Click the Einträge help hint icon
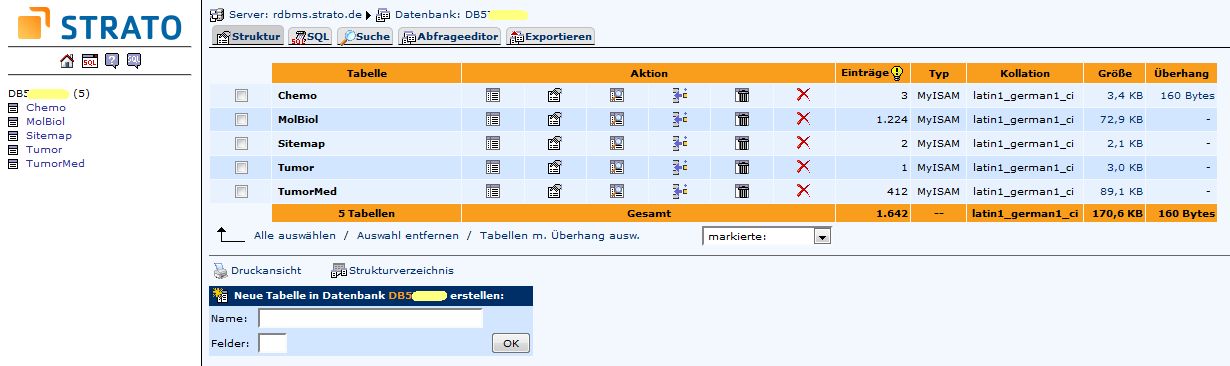1230x366 pixels. coord(897,72)
